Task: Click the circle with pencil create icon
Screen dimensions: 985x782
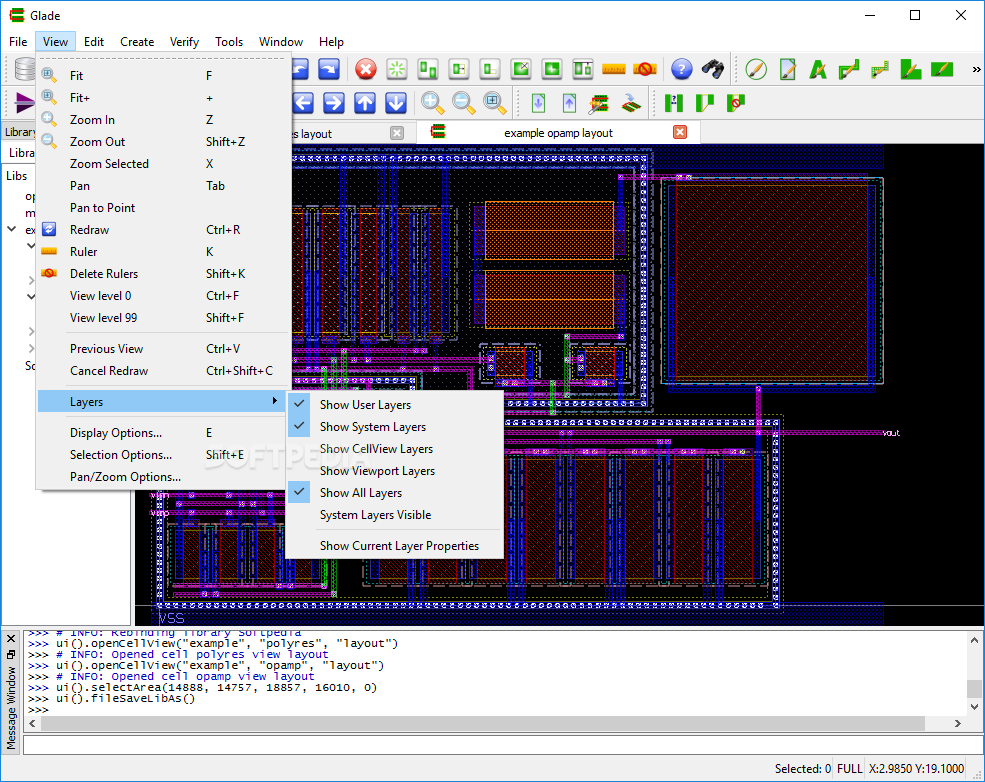Action: pyautogui.click(x=756, y=69)
